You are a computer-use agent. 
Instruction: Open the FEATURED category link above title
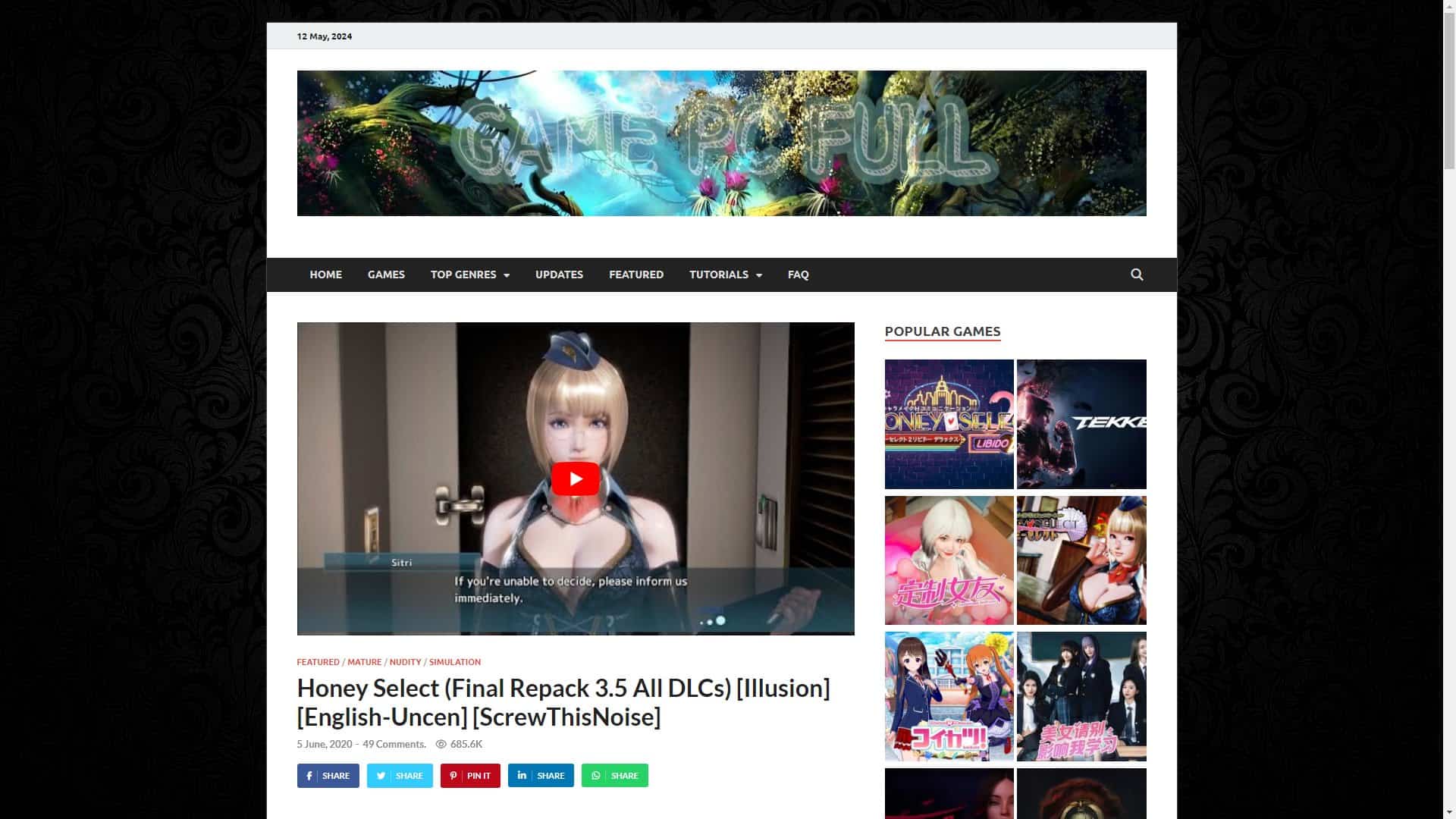point(318,662)
